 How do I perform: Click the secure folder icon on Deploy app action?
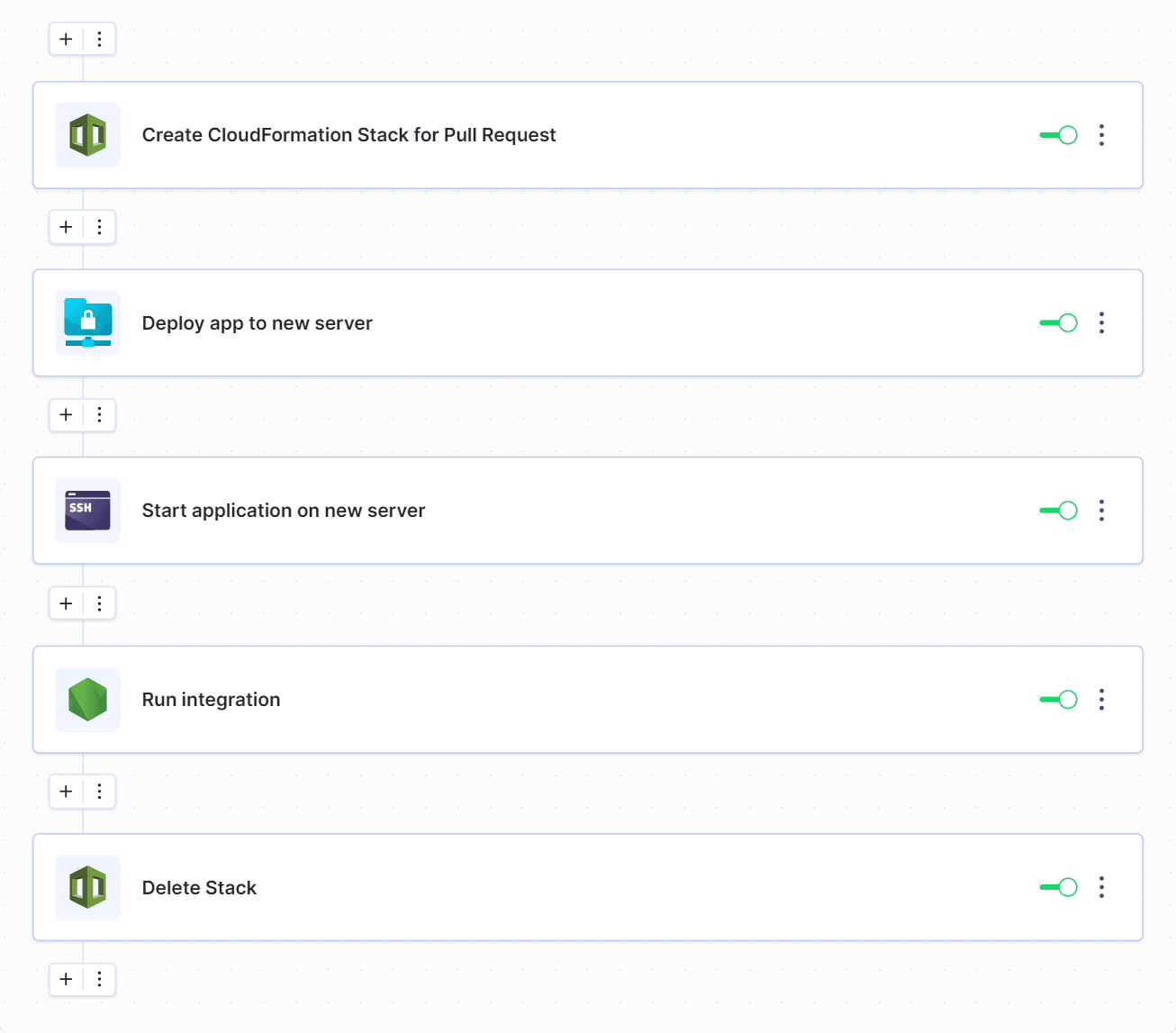[87, 323]
